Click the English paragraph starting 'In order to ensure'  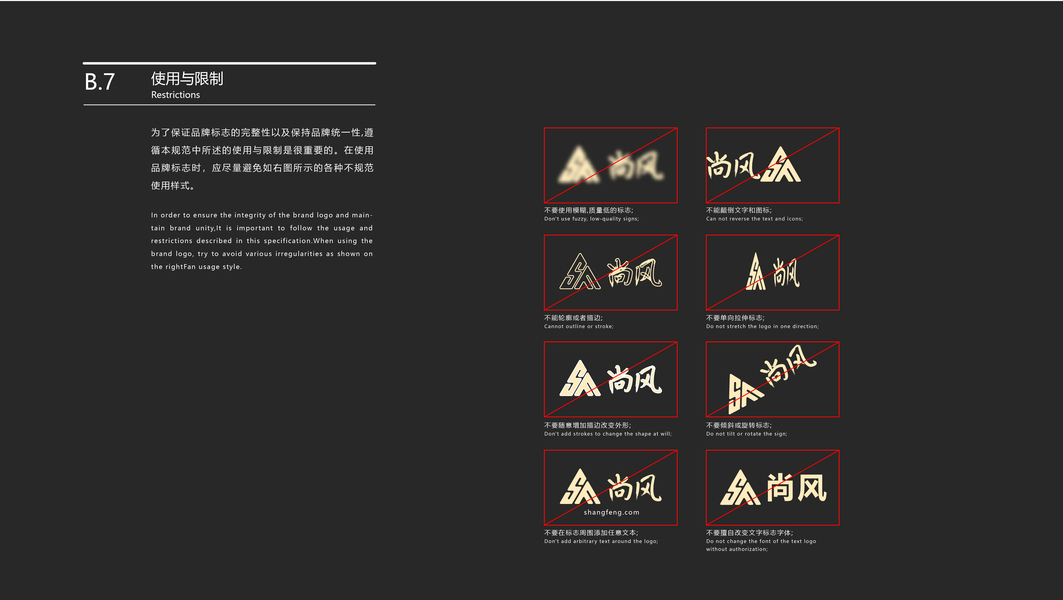click(262, 241)
